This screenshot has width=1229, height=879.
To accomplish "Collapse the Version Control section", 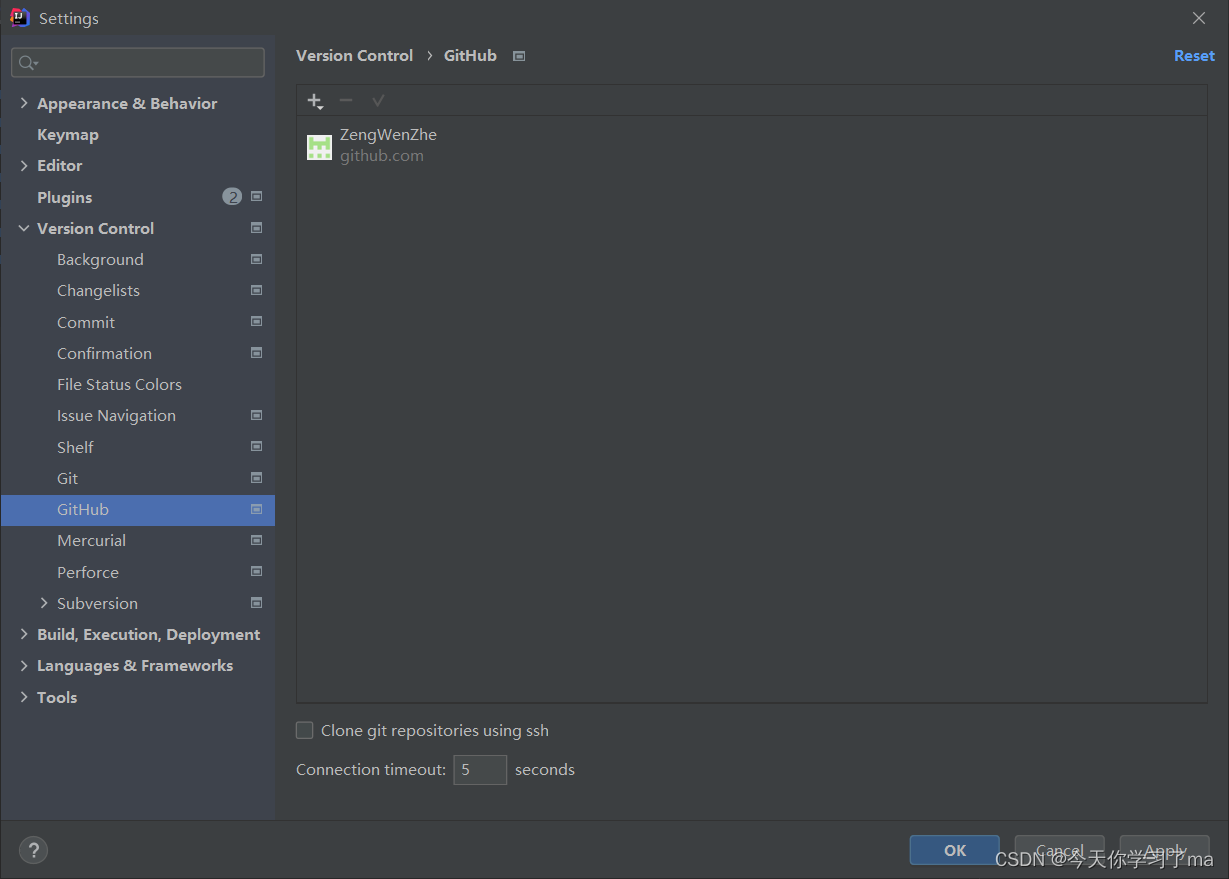I will click(x=24, y=228).
